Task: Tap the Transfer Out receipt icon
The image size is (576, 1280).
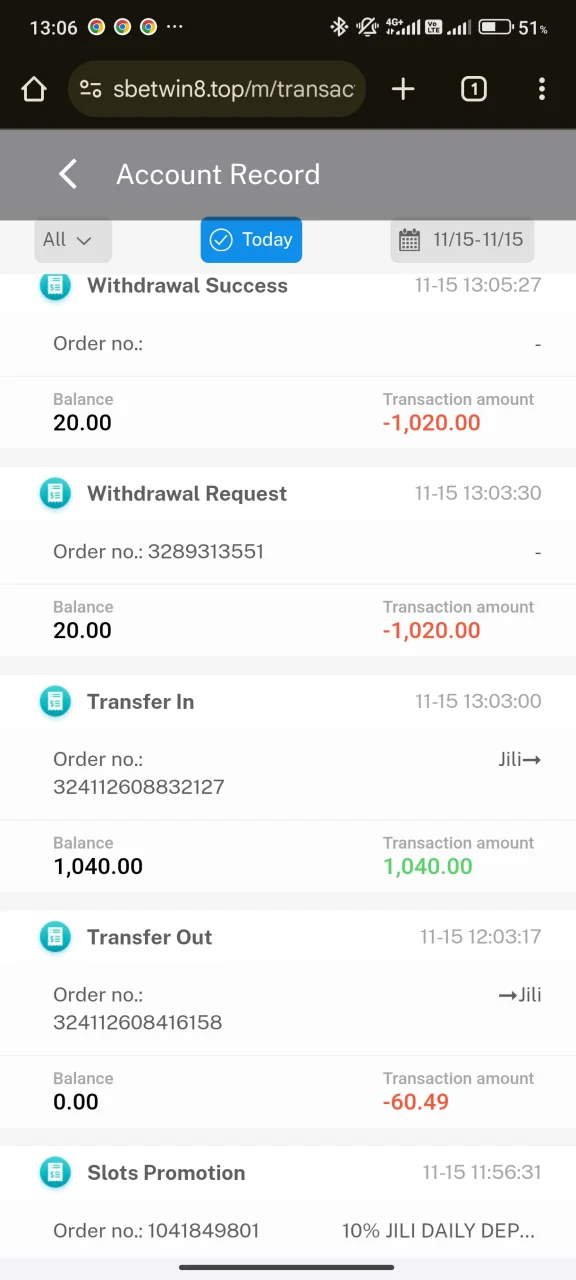Action: point(55,937)
